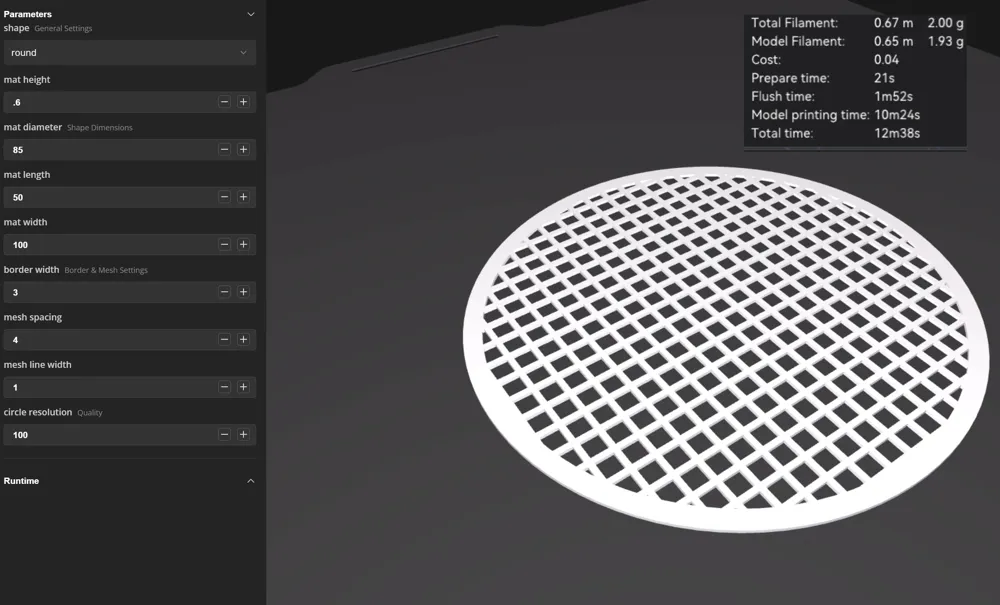Increase mat length with the plus button
Viewport: 1000px width, 605px height.
pos(244,197)
